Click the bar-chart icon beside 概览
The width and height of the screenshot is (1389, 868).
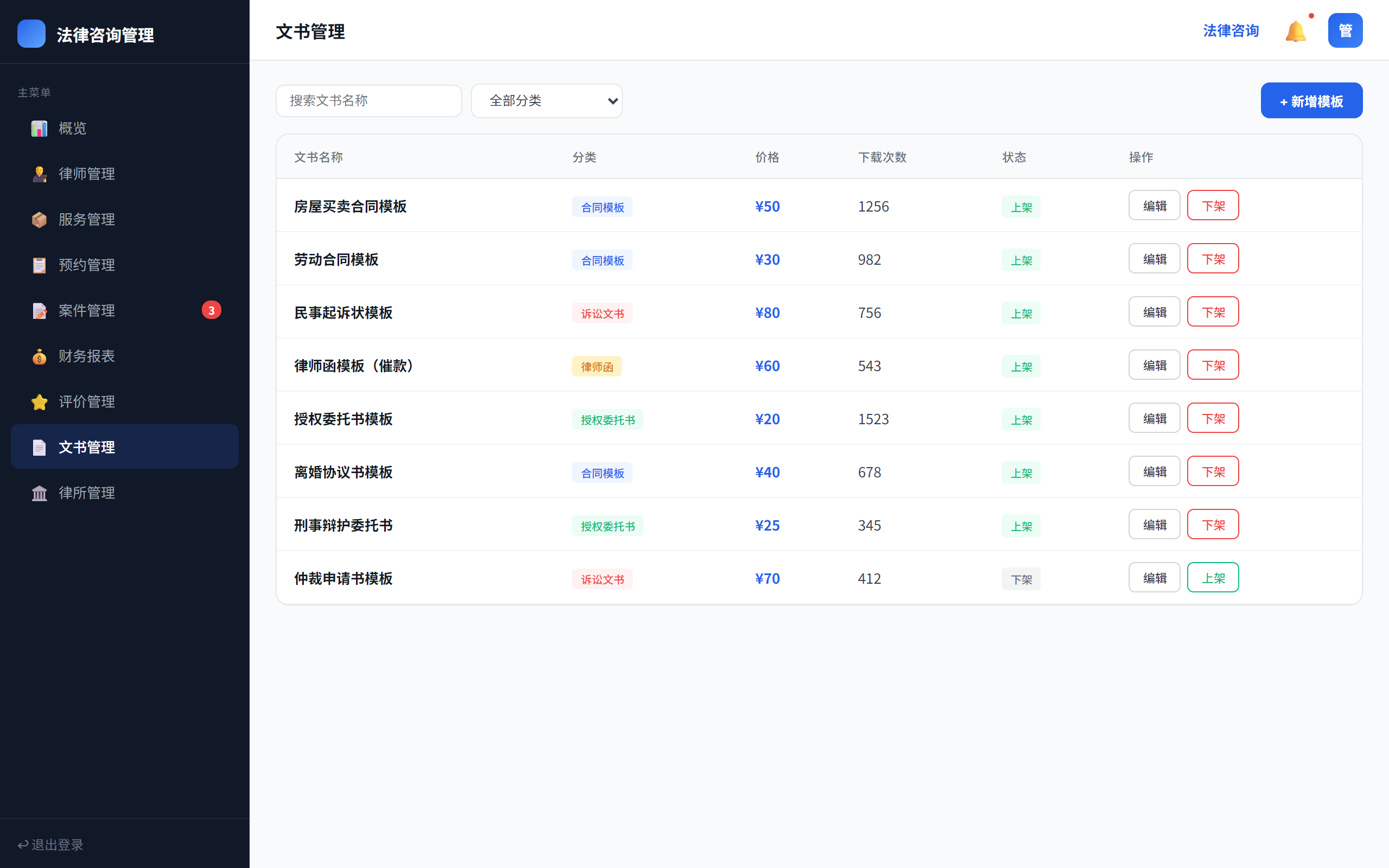(39, 128)
